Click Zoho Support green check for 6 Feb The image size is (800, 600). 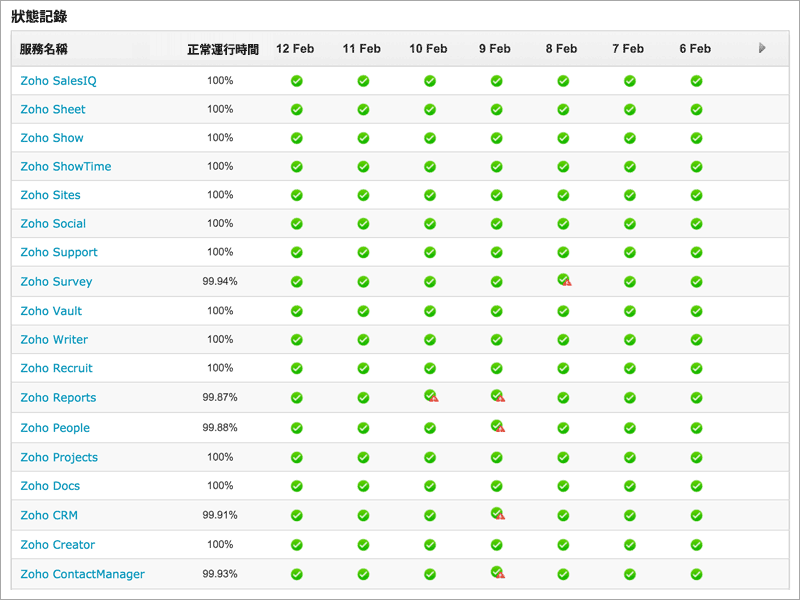click(x=696, y=253)
